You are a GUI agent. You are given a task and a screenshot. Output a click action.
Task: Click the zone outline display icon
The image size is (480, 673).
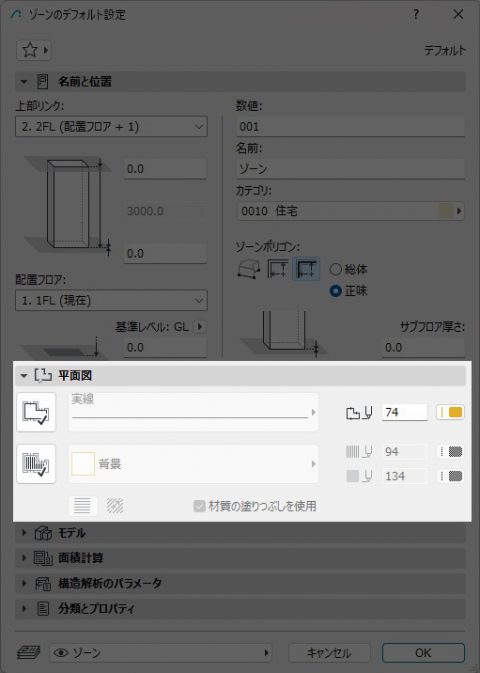[36, 412]
